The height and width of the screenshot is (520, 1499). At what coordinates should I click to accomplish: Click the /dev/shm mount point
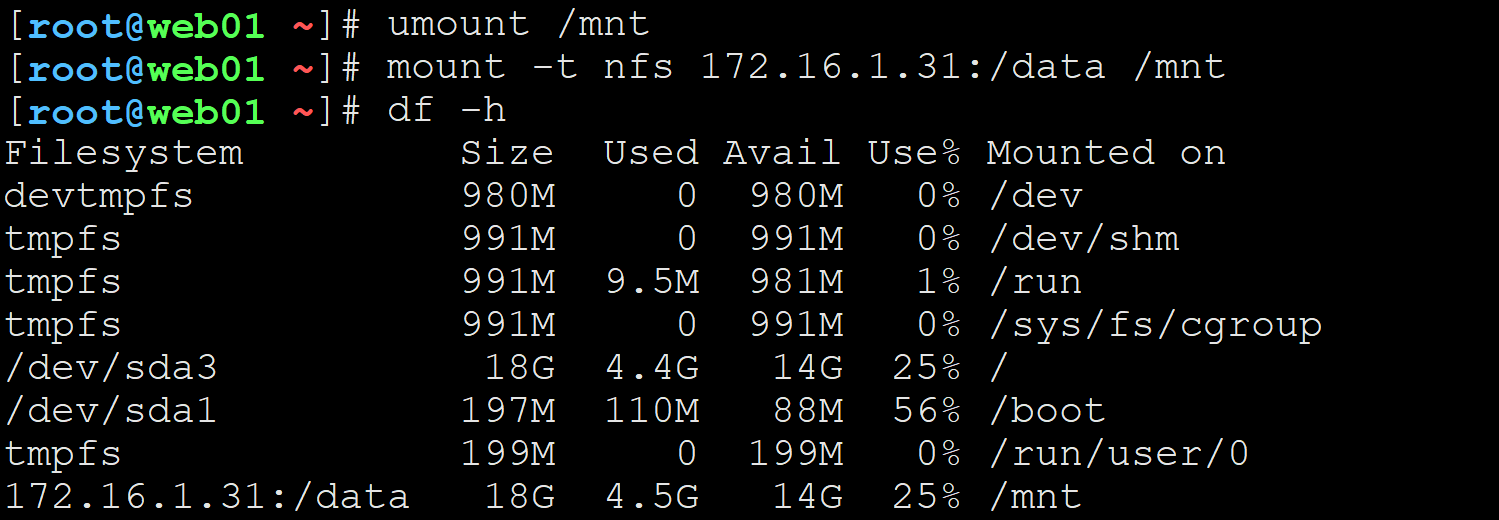click(x=1082, y=239)
